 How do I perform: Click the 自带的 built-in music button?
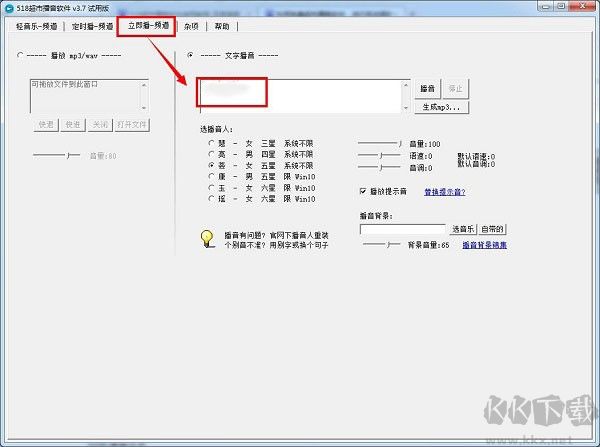pos(492,229)
